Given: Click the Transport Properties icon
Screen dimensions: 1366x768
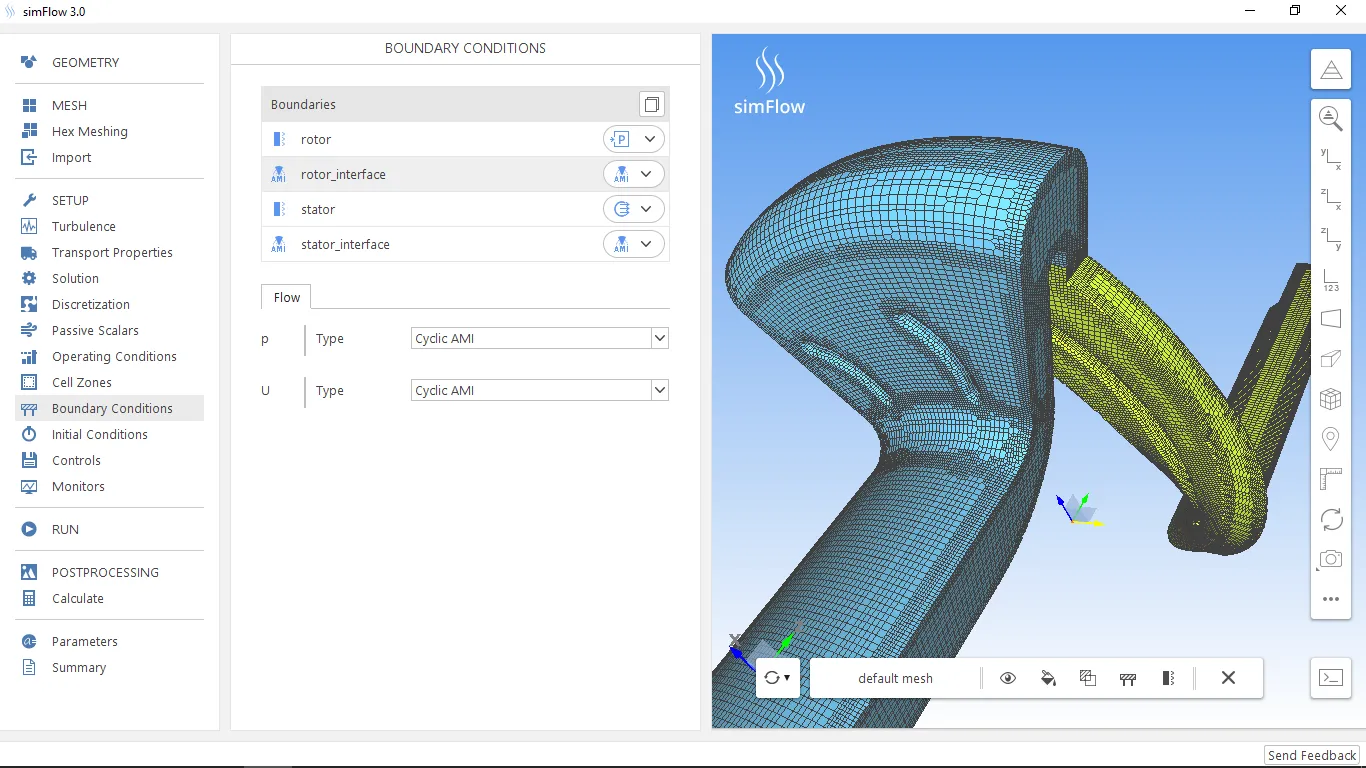Looking at the screenshot, I should point(29,252).
